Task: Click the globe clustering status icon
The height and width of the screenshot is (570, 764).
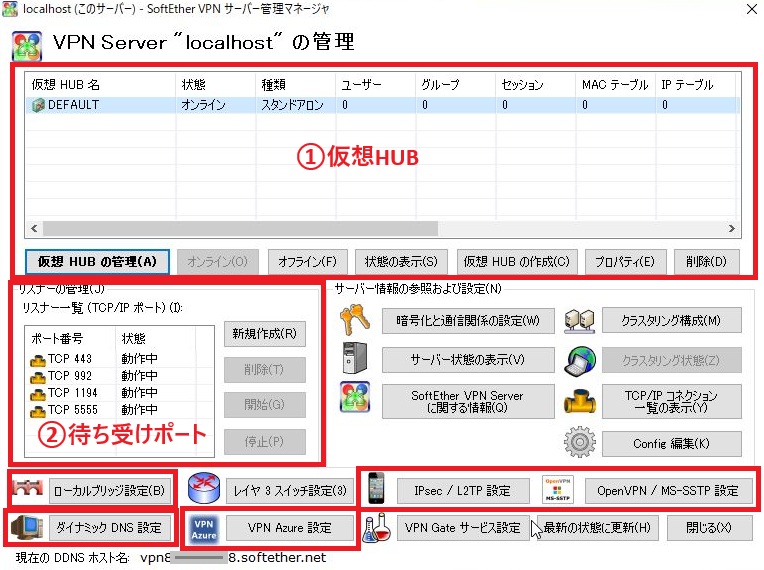Action: coord(579,361)
